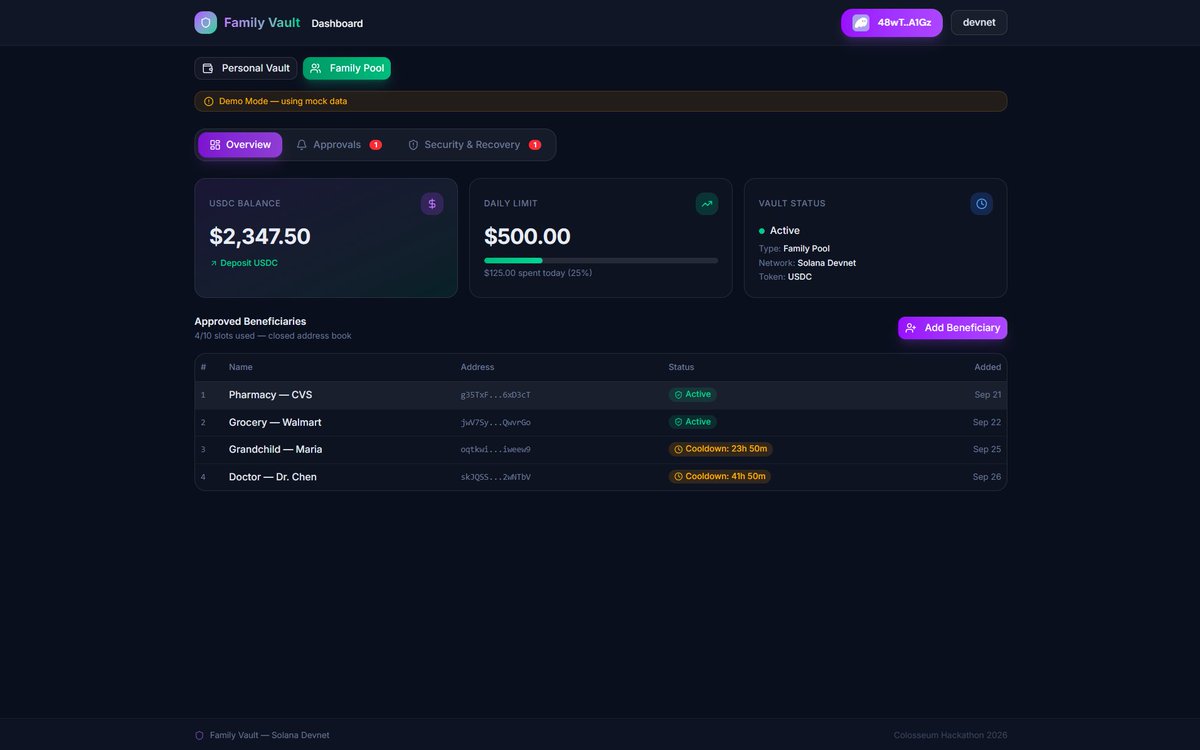Click the Token: USDC line
The width and height of the screenshot is (1200, 750).
(785, 277)
